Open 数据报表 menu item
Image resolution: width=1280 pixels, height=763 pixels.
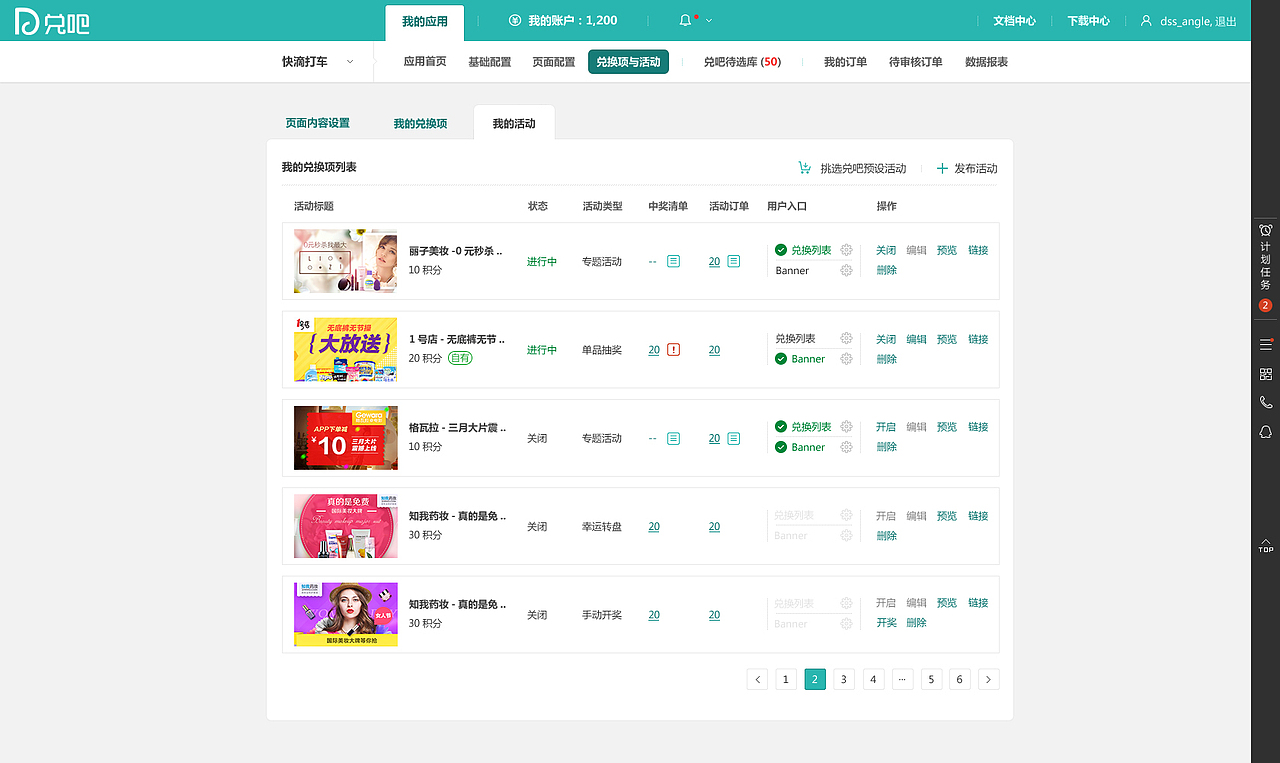[x=986, y=62]
